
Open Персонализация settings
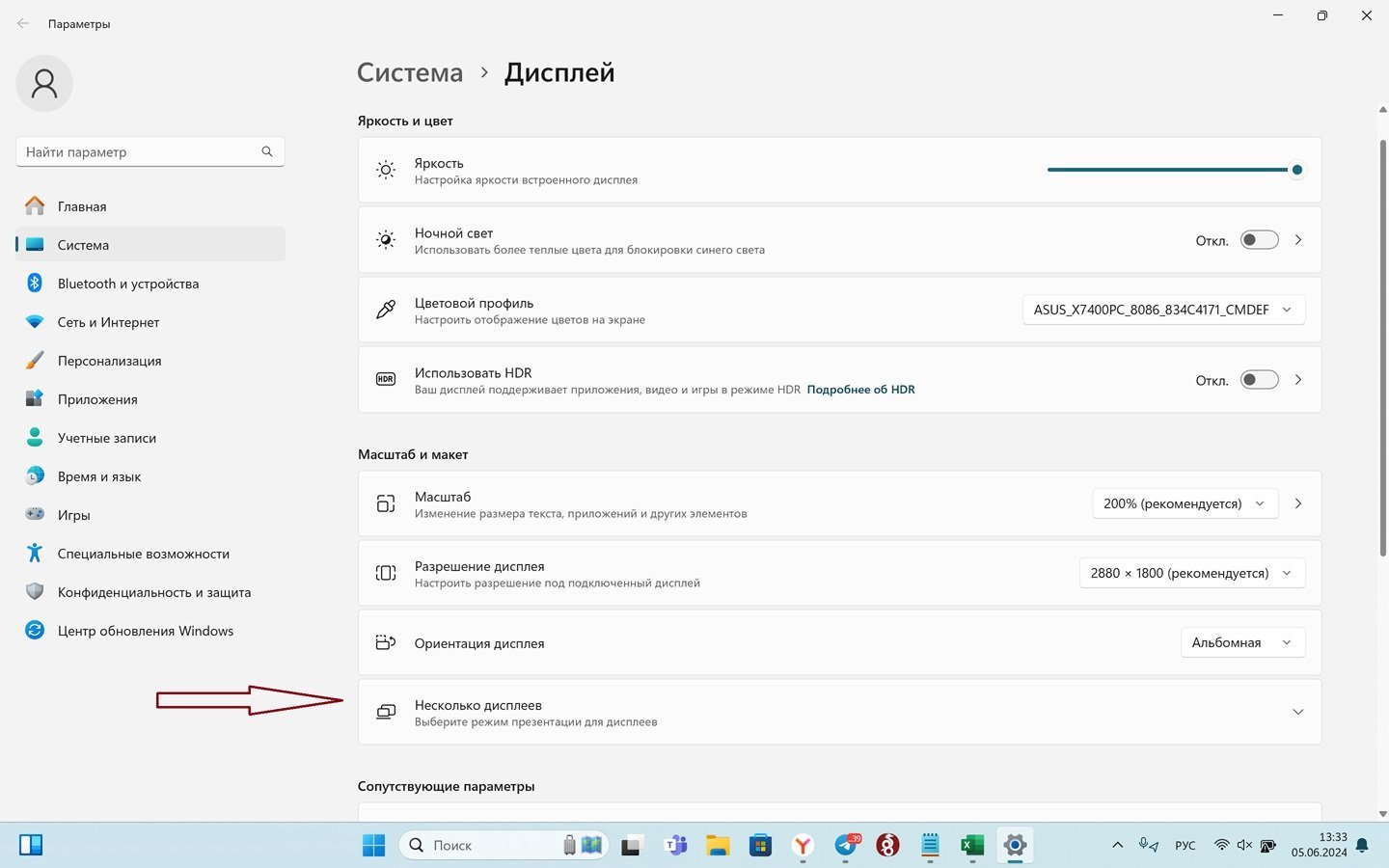(150, 361)
